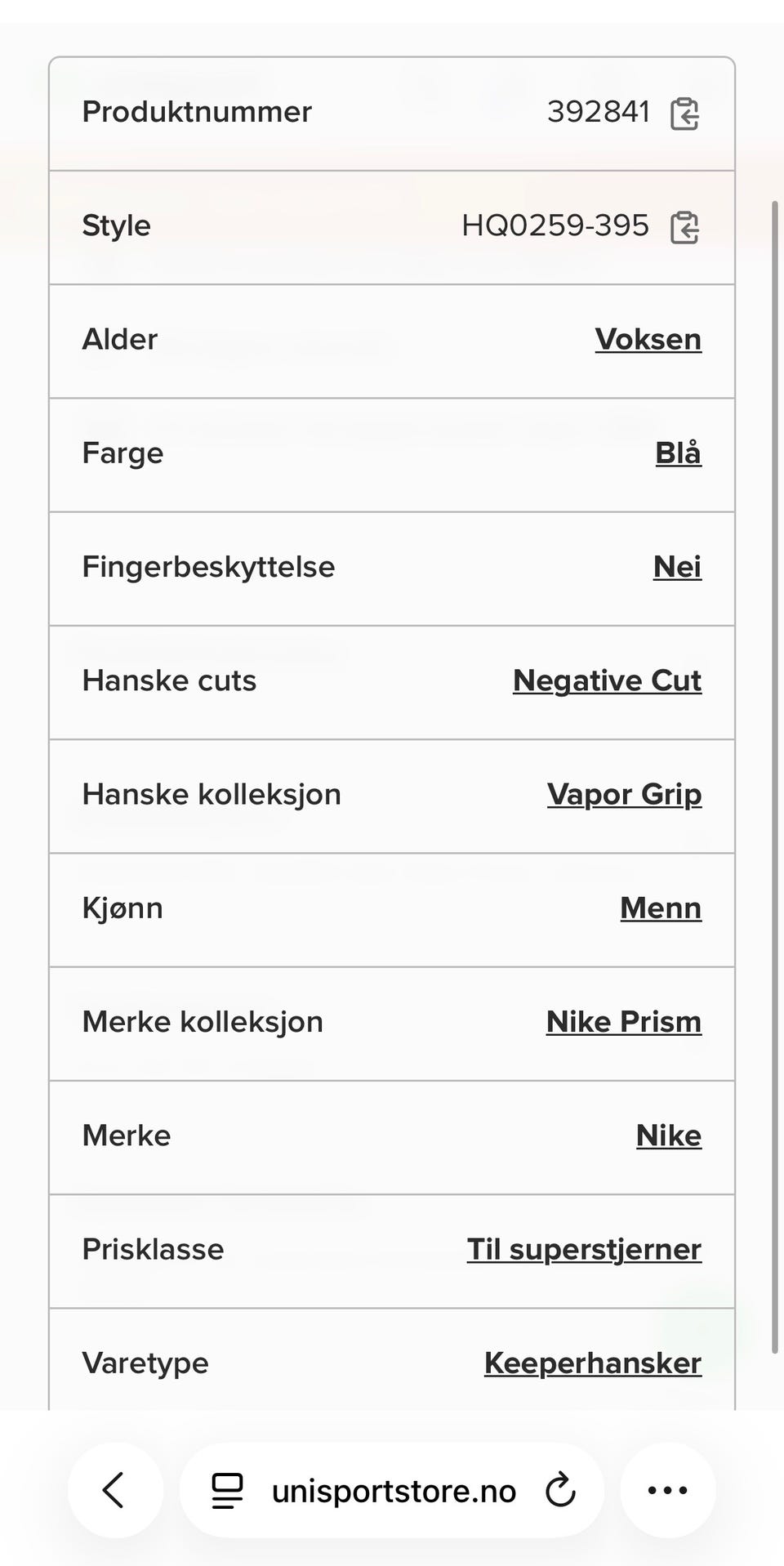Open the Voksen age link

coord(648,339)
